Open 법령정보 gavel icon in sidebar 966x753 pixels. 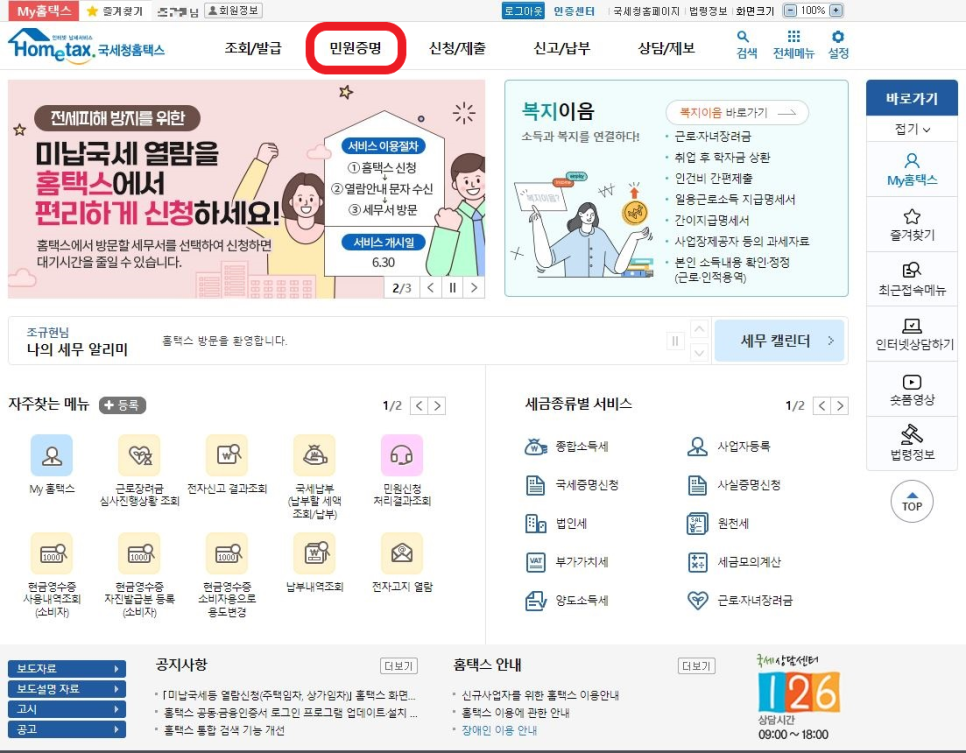[912, 444]
